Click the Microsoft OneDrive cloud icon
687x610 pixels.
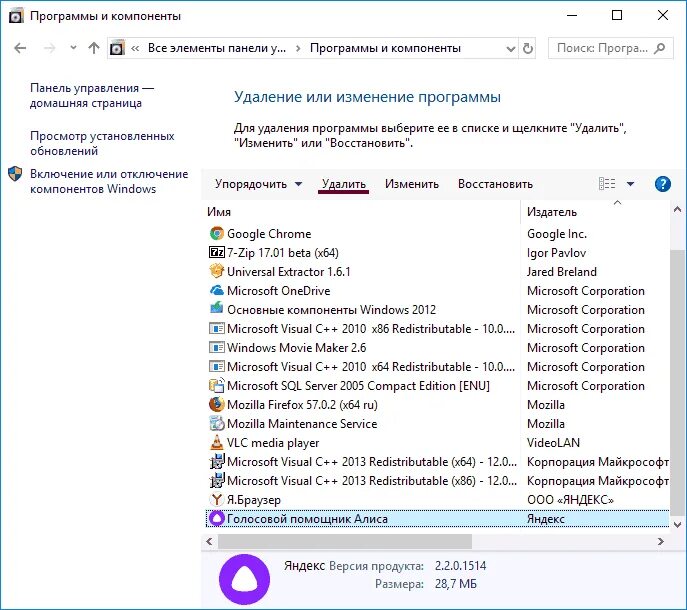click(216, 291)
